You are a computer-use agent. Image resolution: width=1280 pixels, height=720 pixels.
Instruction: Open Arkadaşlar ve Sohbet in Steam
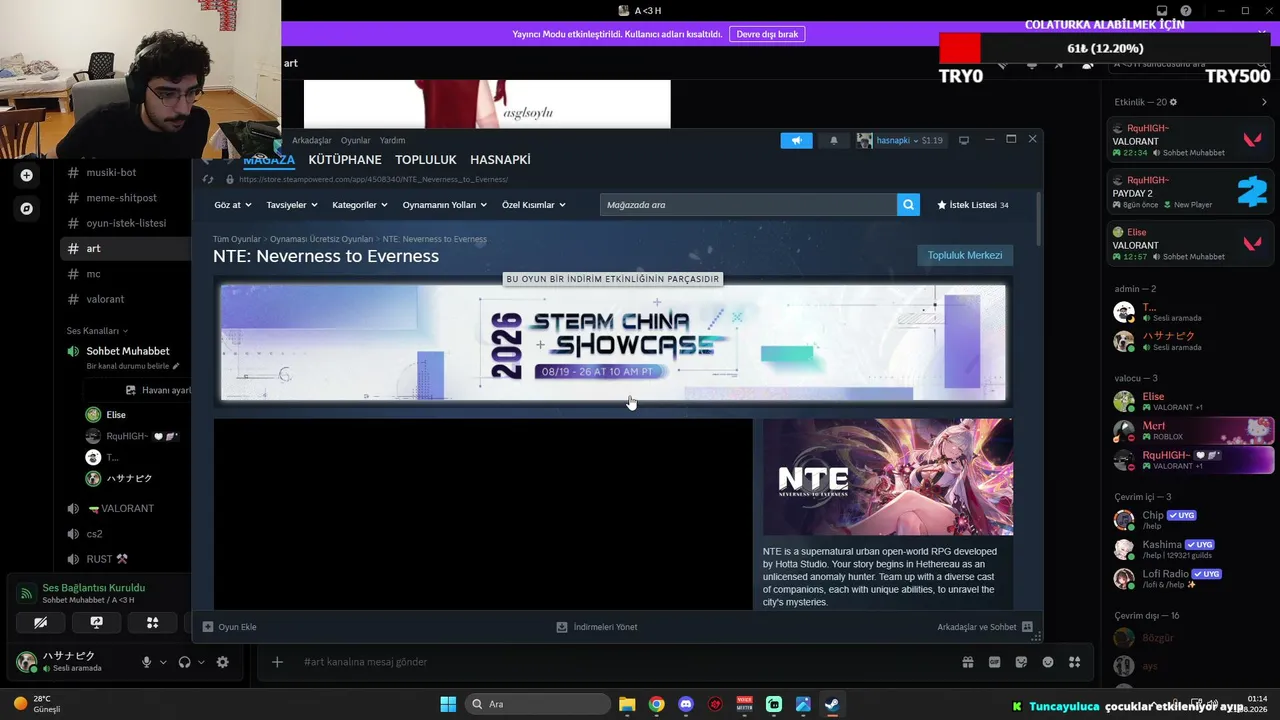tap(985, 627)
